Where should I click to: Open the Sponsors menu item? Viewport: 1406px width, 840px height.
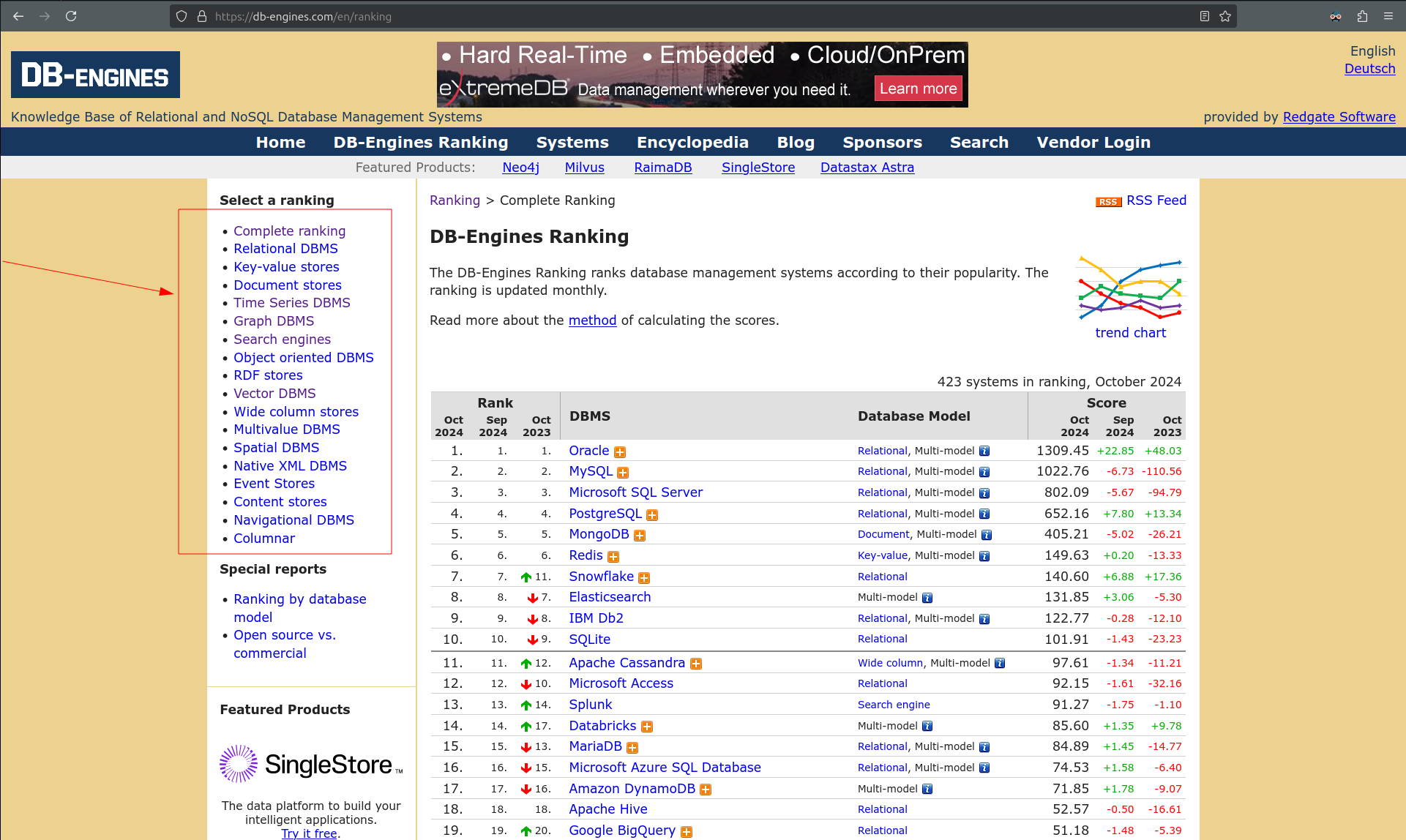pyautogui.click(x=882, y=142)
